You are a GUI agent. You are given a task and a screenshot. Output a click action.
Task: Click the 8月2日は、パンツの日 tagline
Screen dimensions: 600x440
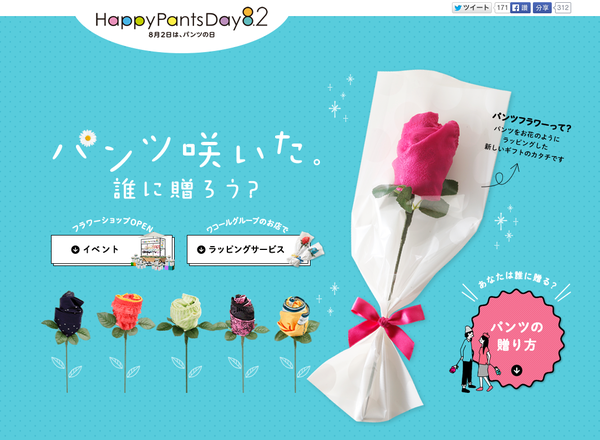click(182, 35)
